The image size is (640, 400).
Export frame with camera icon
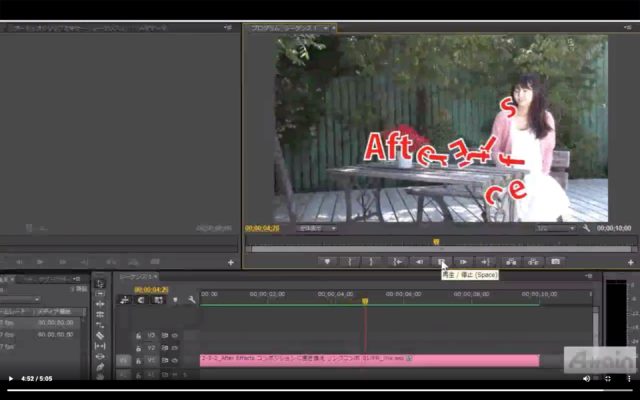coord(556,262)
